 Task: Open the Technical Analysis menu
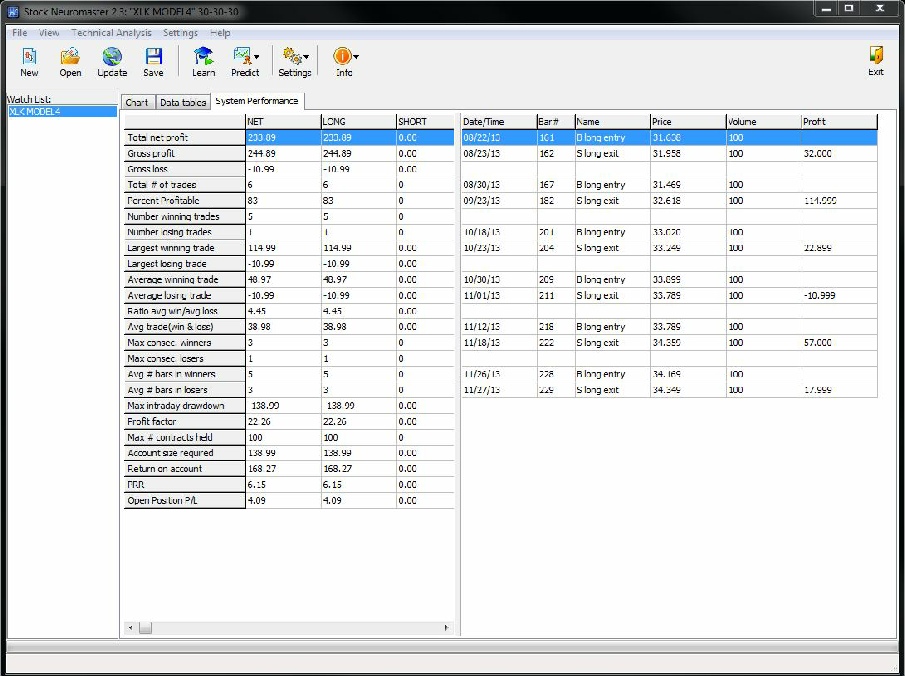tap(111, 33)
